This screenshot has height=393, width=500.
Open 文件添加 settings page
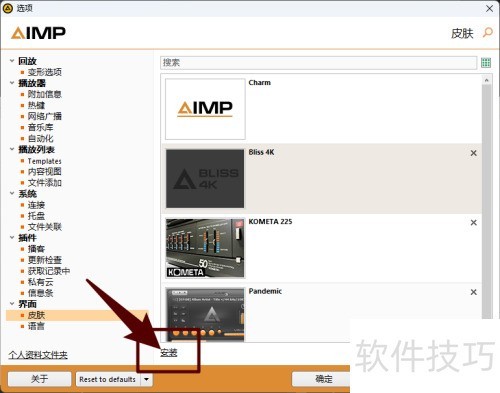coord(44,183)
